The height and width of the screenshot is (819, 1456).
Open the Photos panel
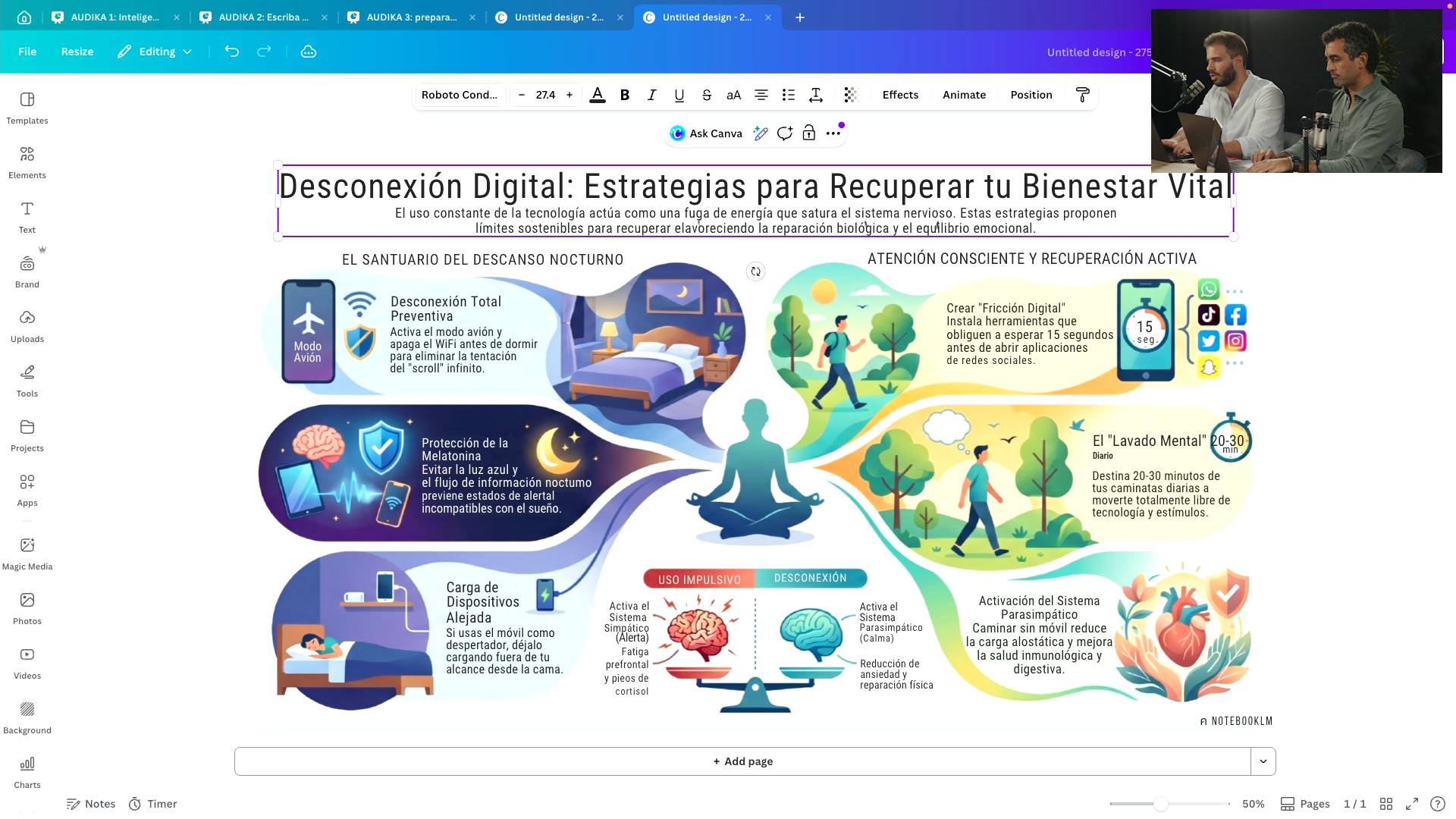[x=27, y=609]
